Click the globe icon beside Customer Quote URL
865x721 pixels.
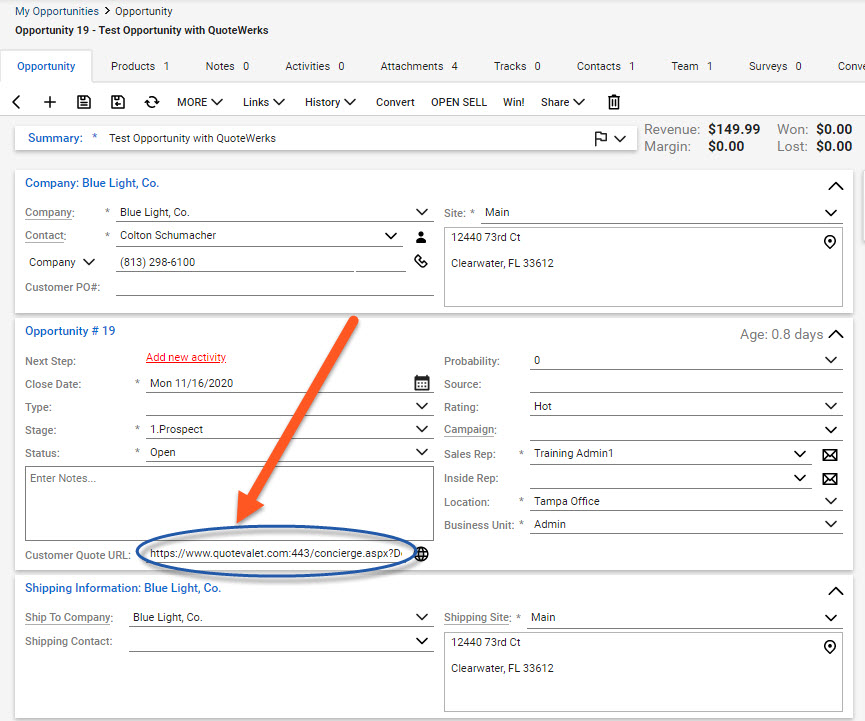[x=422, y=553]
